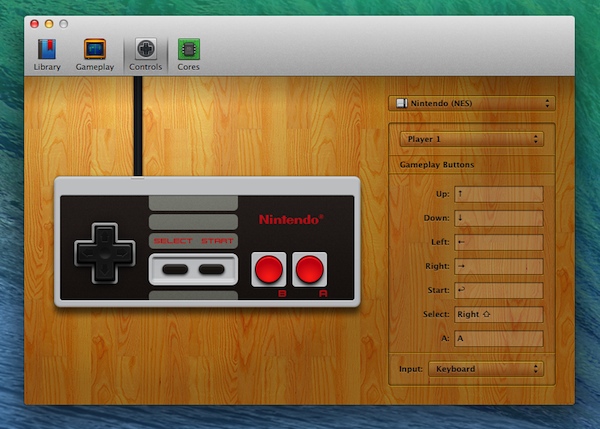
Task: Click the Gameplay Buttons section header
Action: (437, 165)
